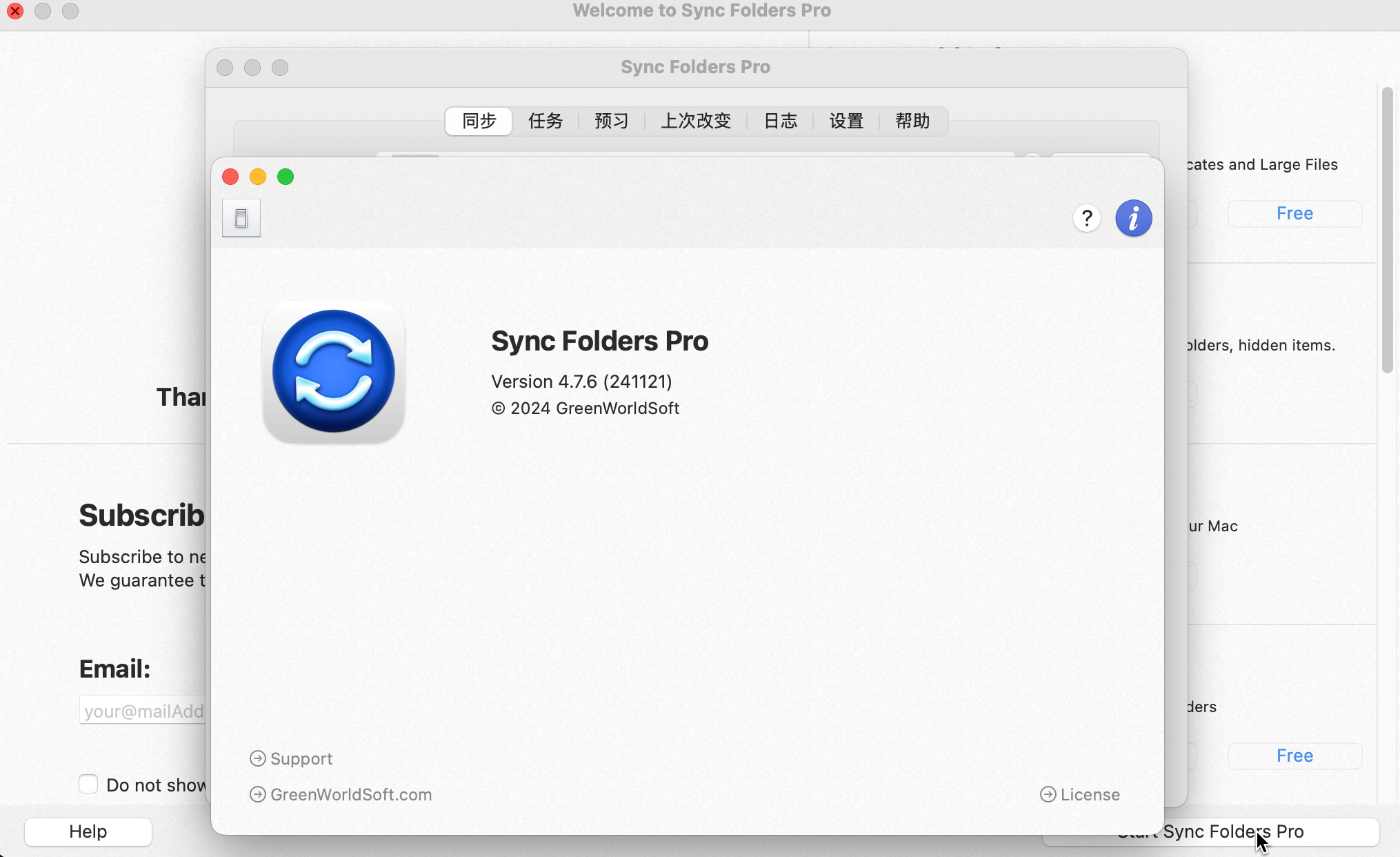Maximize the About window with green button
Viewport: 1400px width, 857px height.
[286, 177]
